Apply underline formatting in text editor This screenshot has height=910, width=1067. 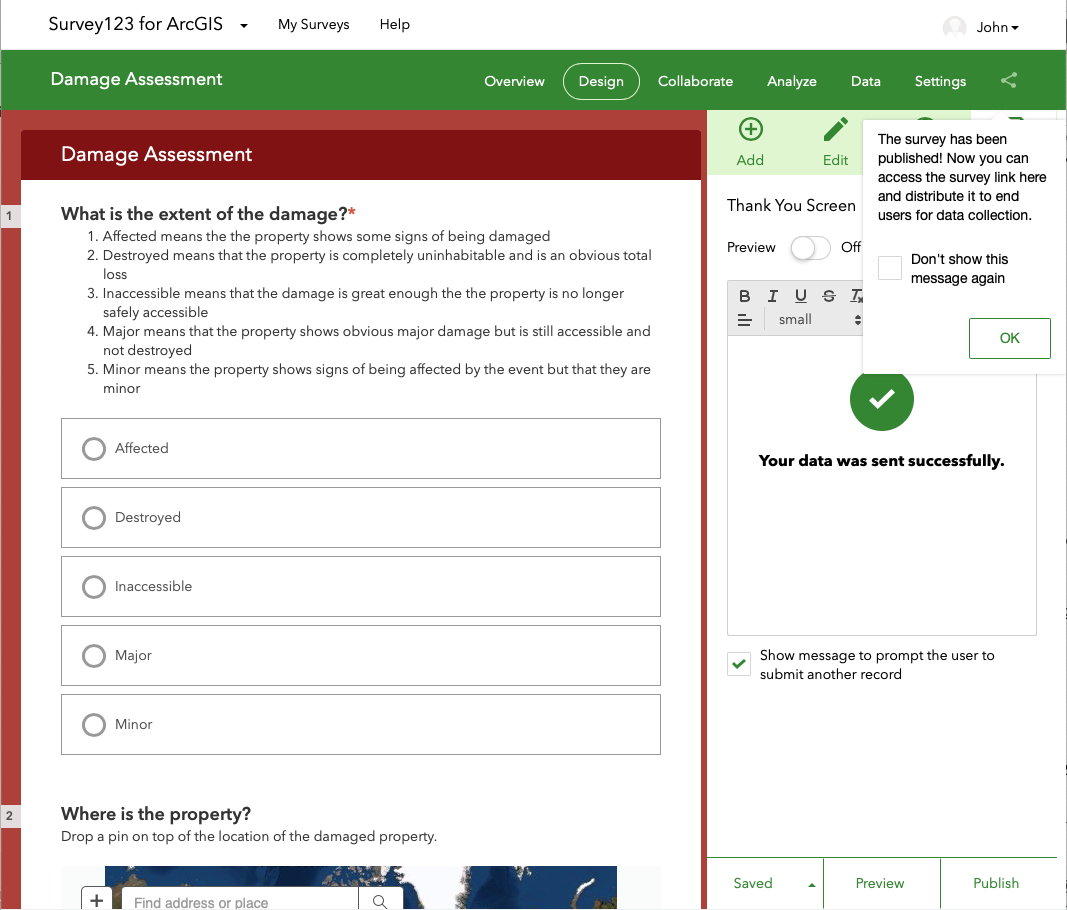coord(800,295)
